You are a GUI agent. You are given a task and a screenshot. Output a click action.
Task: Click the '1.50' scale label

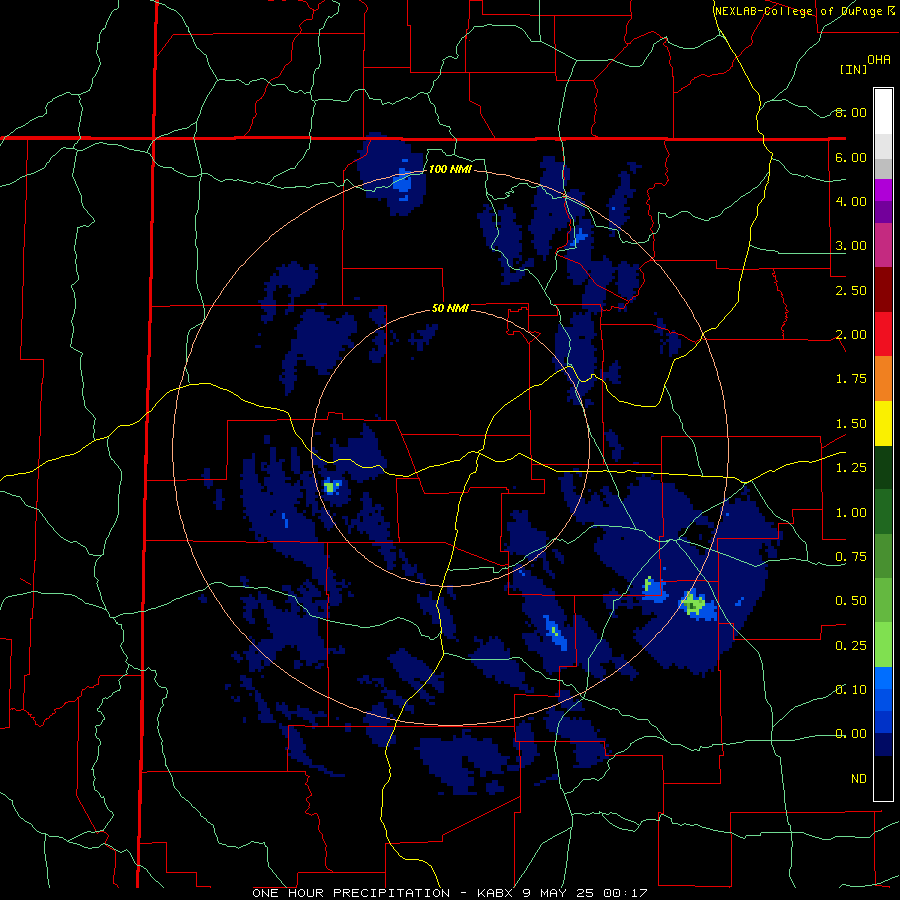(x=851, y=424)
